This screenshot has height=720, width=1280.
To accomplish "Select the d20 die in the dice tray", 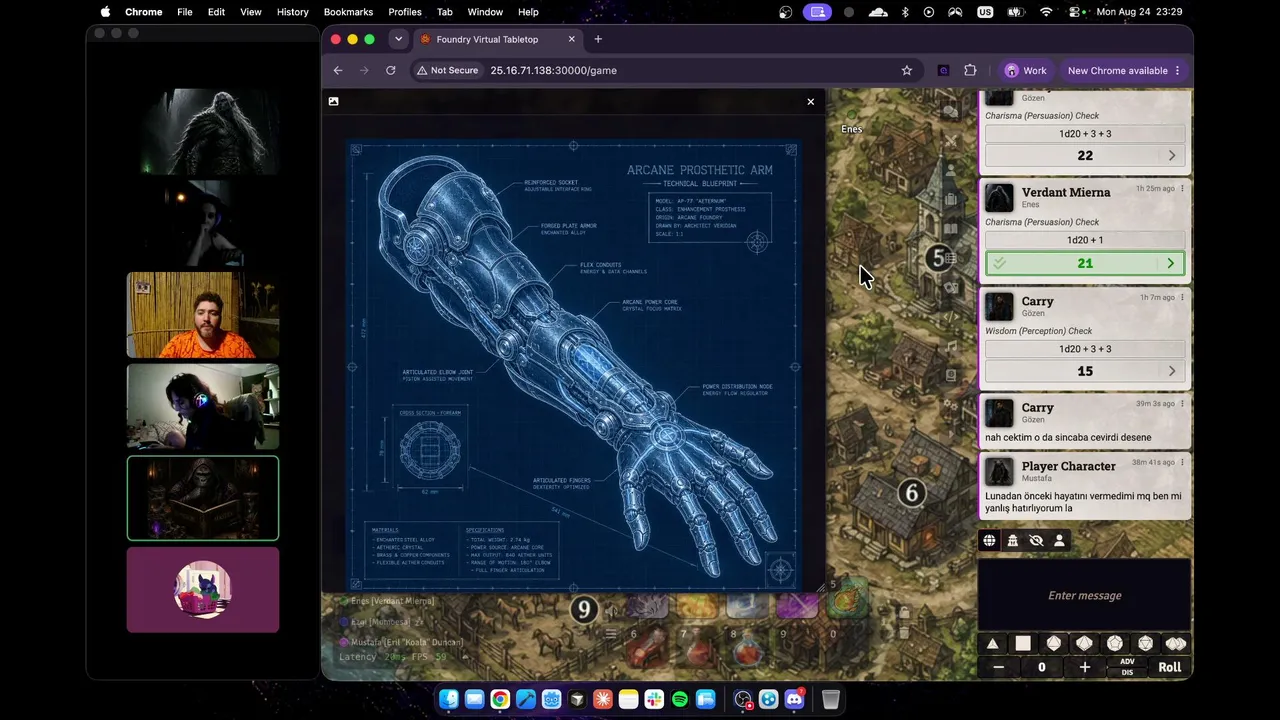I will click(x=1145, y=644).
